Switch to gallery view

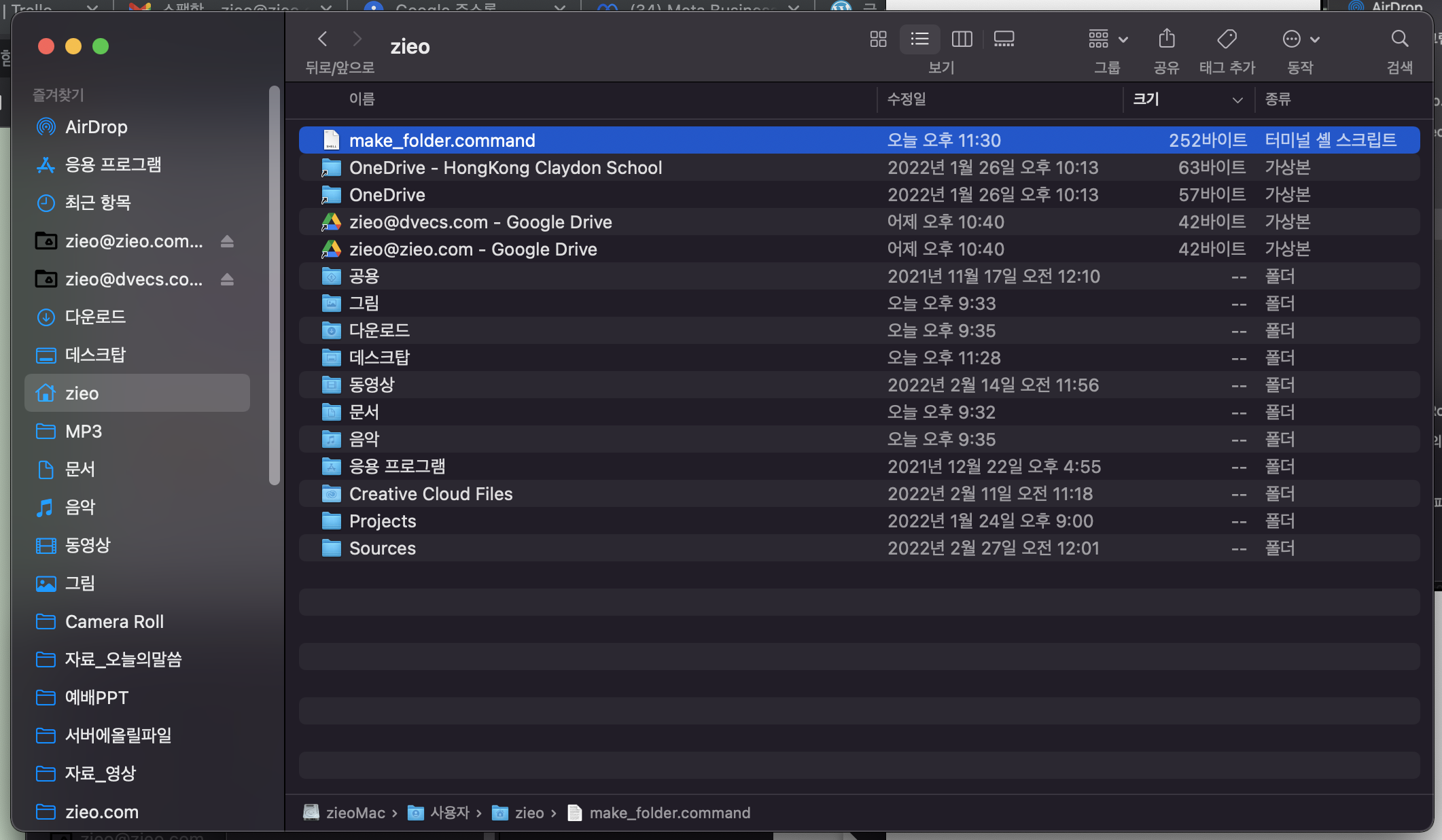click(x=1004, y=39)
